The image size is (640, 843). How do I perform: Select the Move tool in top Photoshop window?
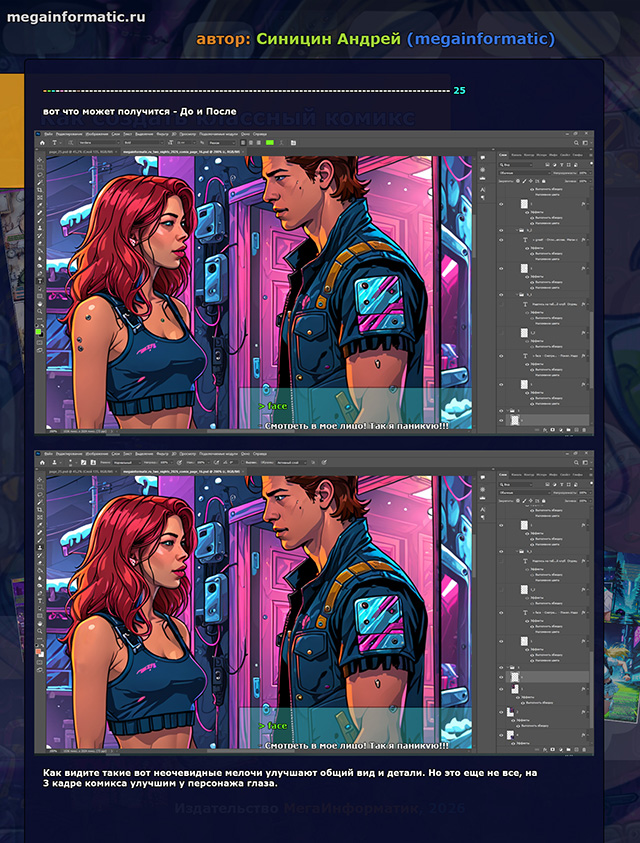pyautogui.click(x=40, y=160)
